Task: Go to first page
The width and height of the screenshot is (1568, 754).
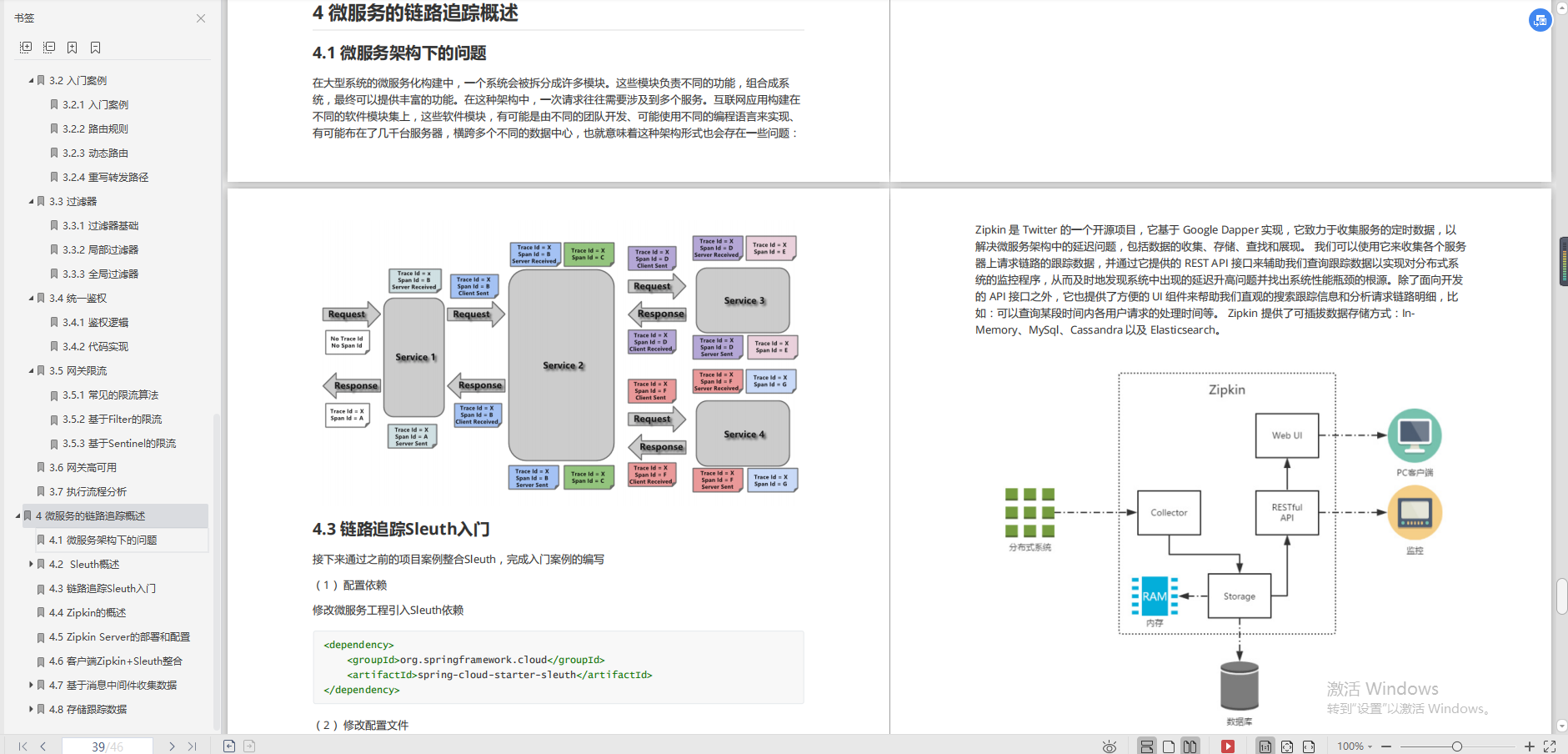Action: point(23,746)
